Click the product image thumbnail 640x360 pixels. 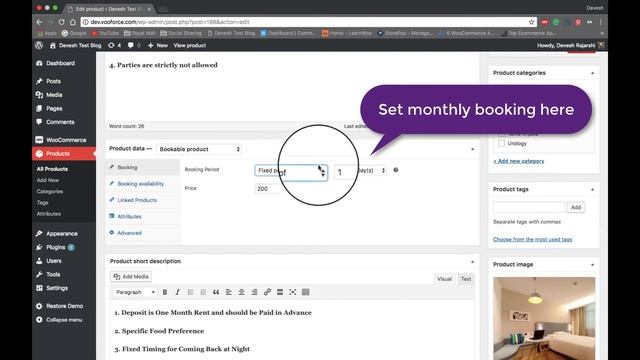(x=544, y=318)
